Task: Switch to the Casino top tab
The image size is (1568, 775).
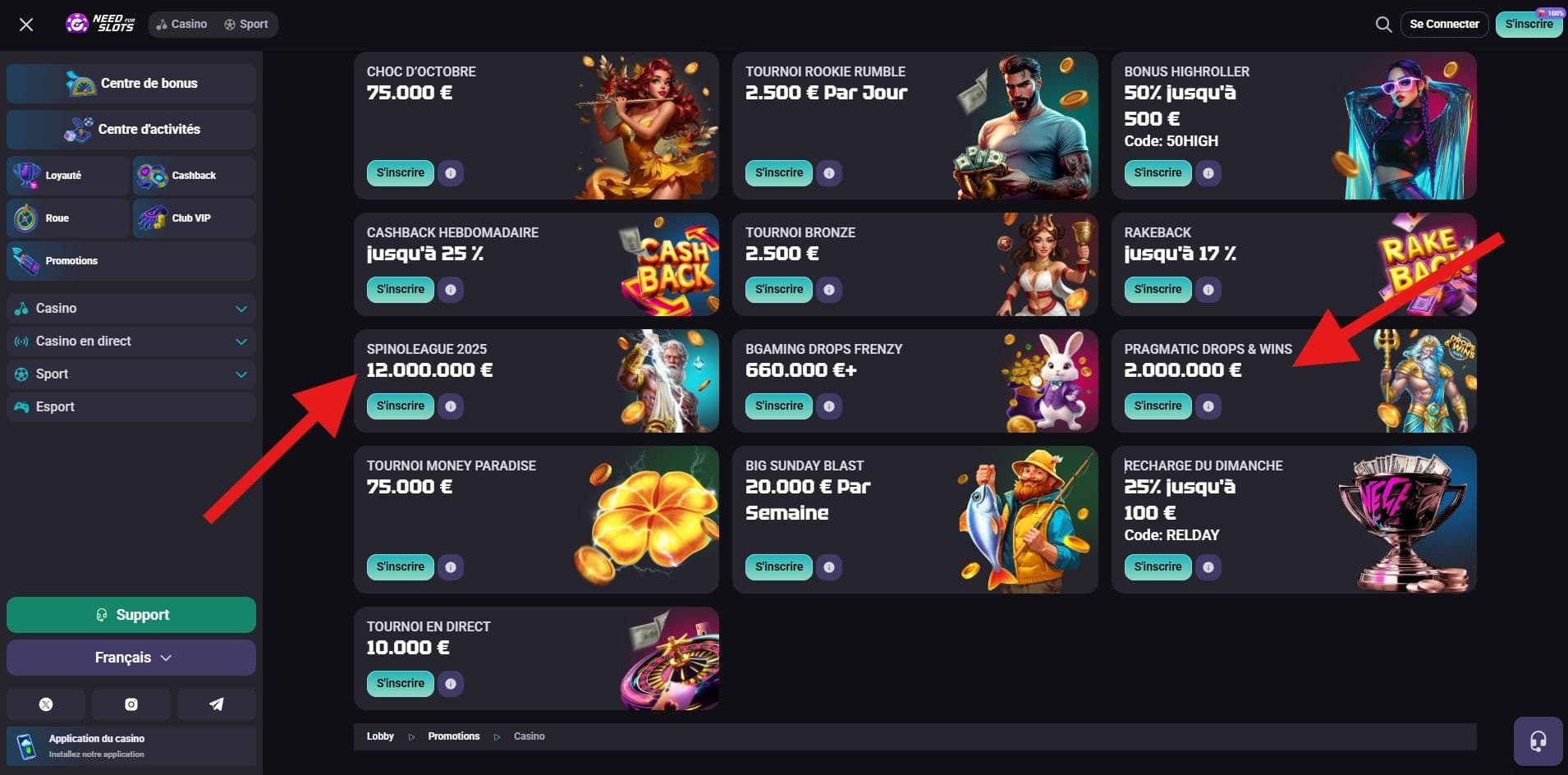Action: coord(181,25)
